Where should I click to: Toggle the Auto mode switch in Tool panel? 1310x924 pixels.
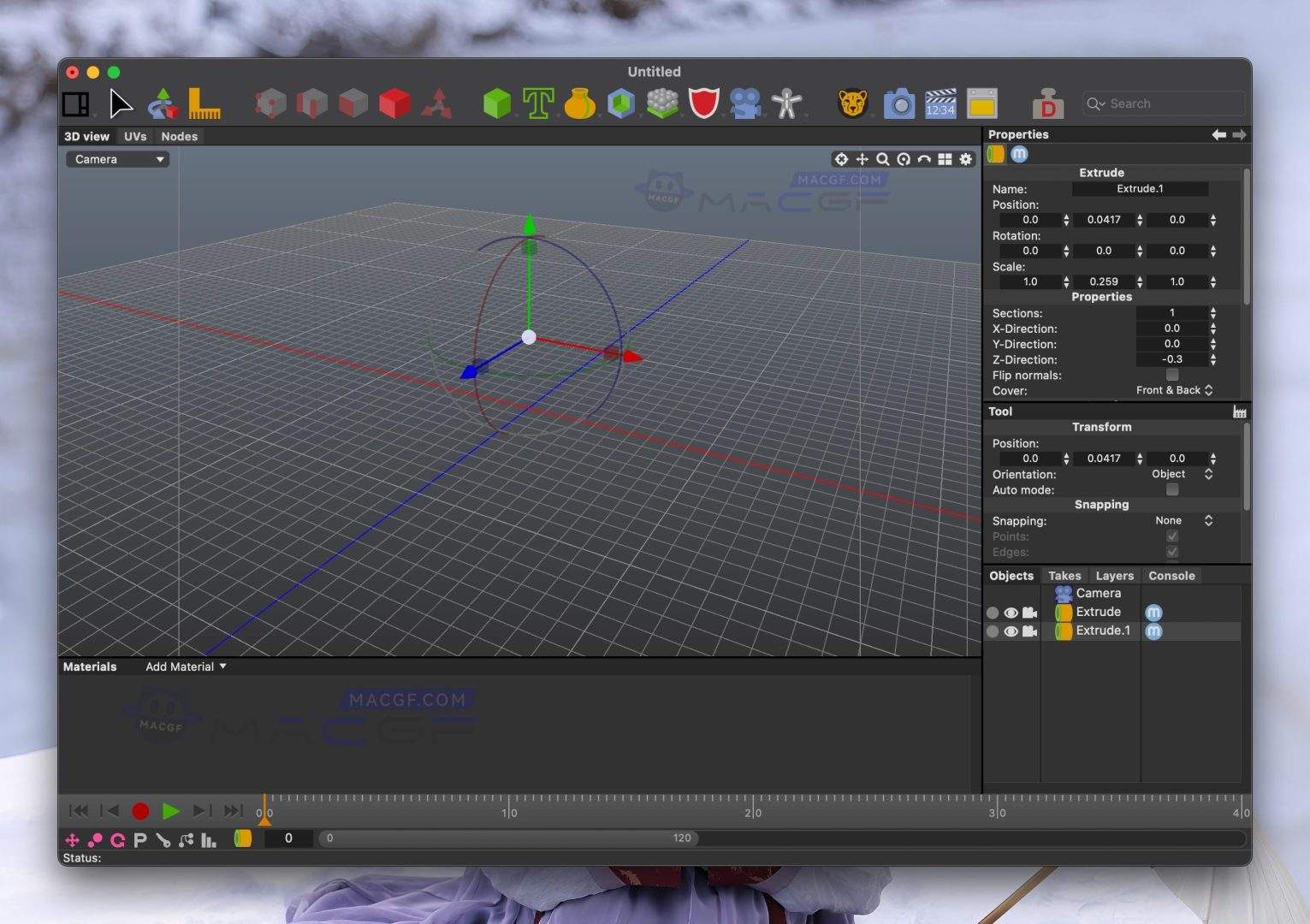click(x=1171, y=490)
